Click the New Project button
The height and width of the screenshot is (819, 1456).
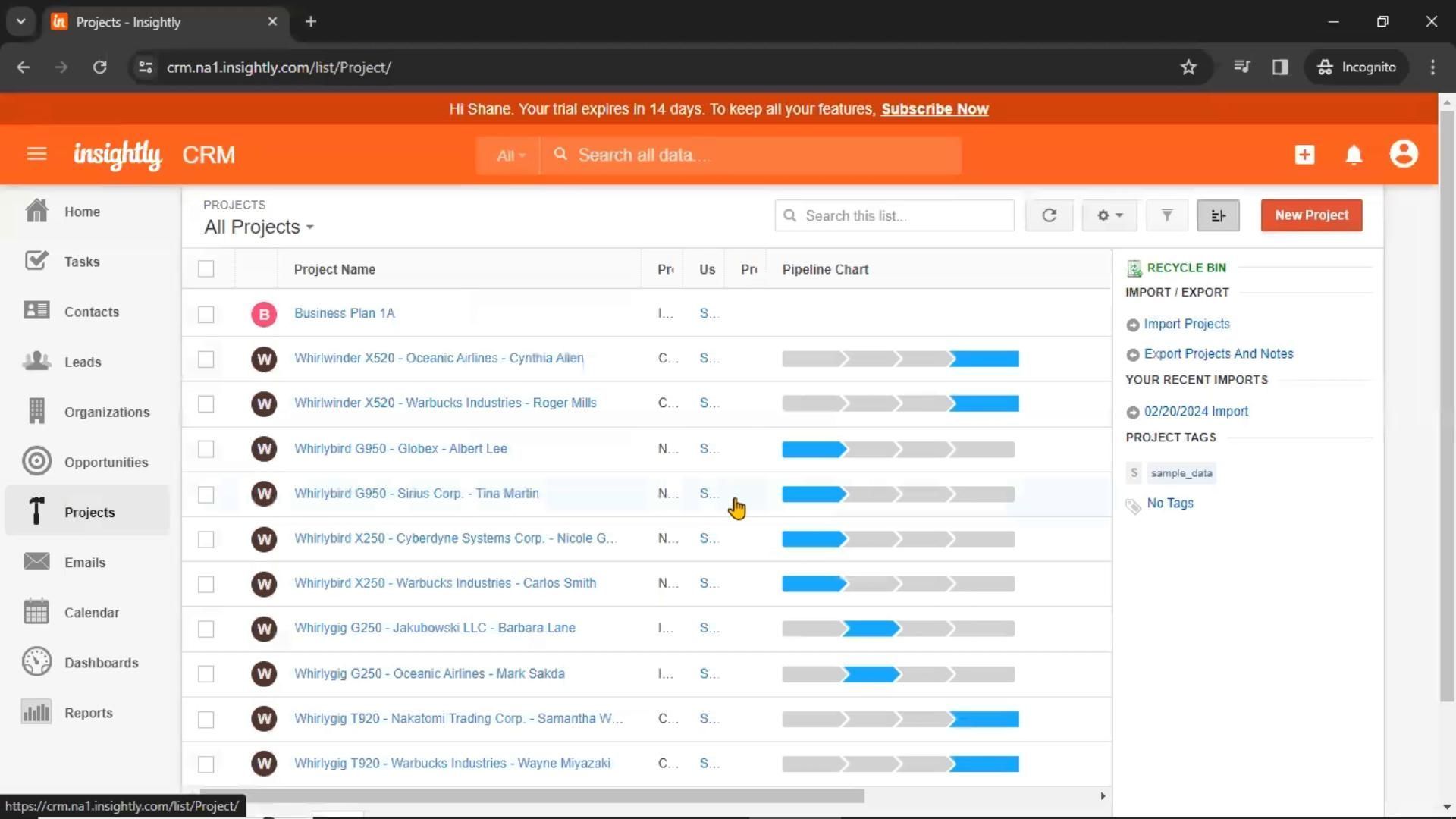pyautogui.click(x=1311, y=215)
